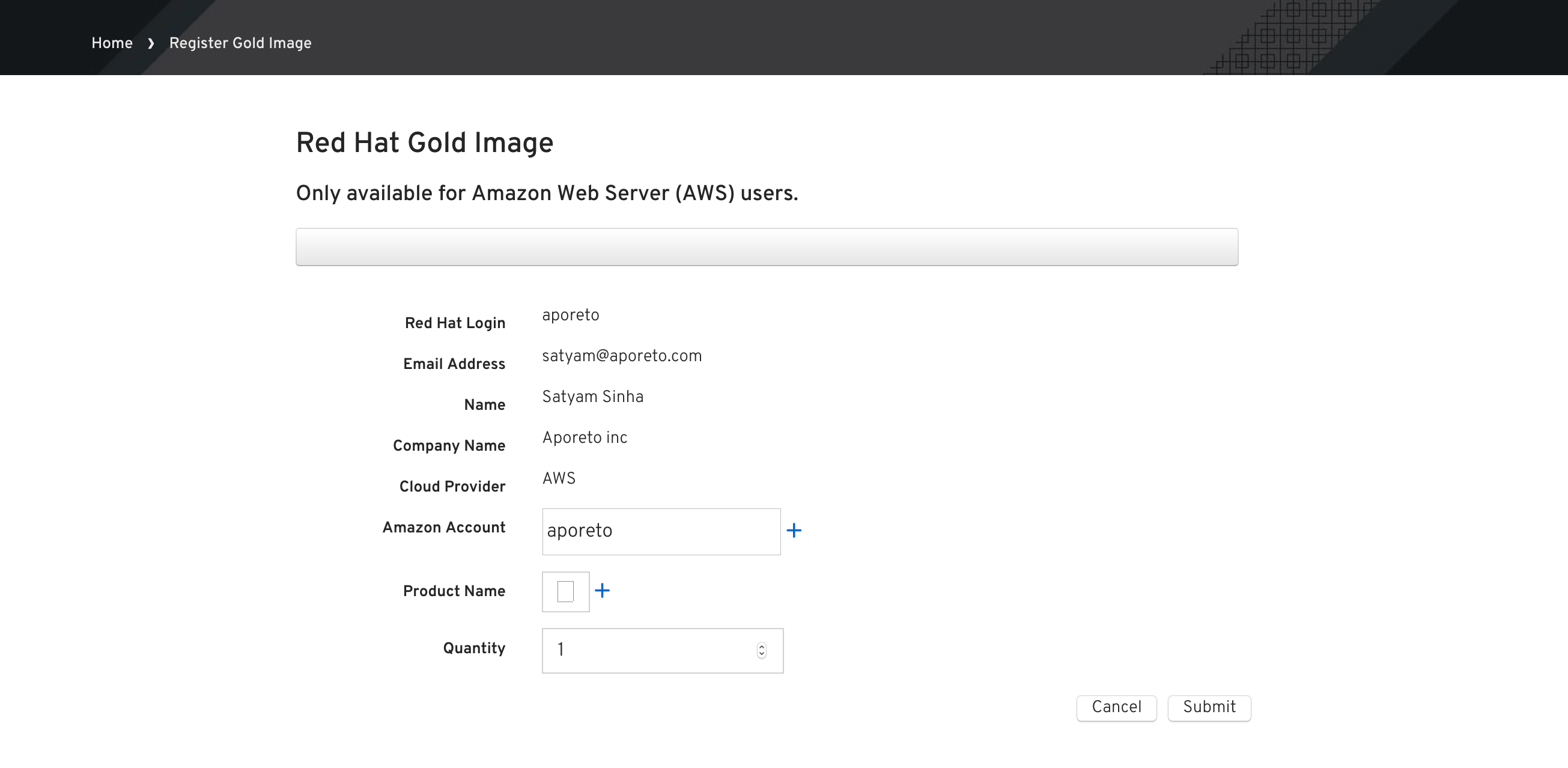Open the Product Name dropdown box
This screenshot has height=768, width=1568.
(x=565, y=591)
